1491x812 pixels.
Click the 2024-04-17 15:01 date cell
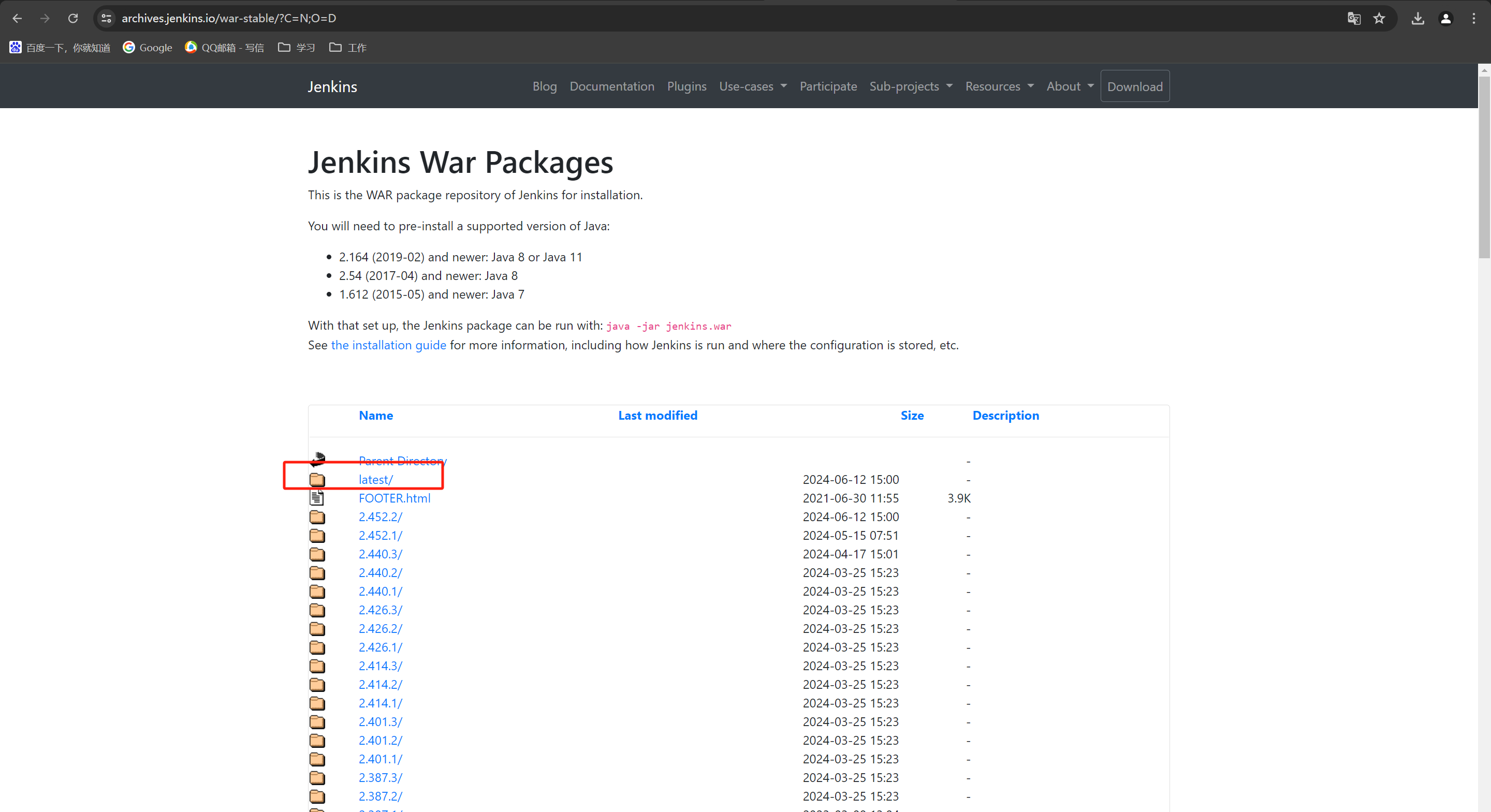click(850, 554)
